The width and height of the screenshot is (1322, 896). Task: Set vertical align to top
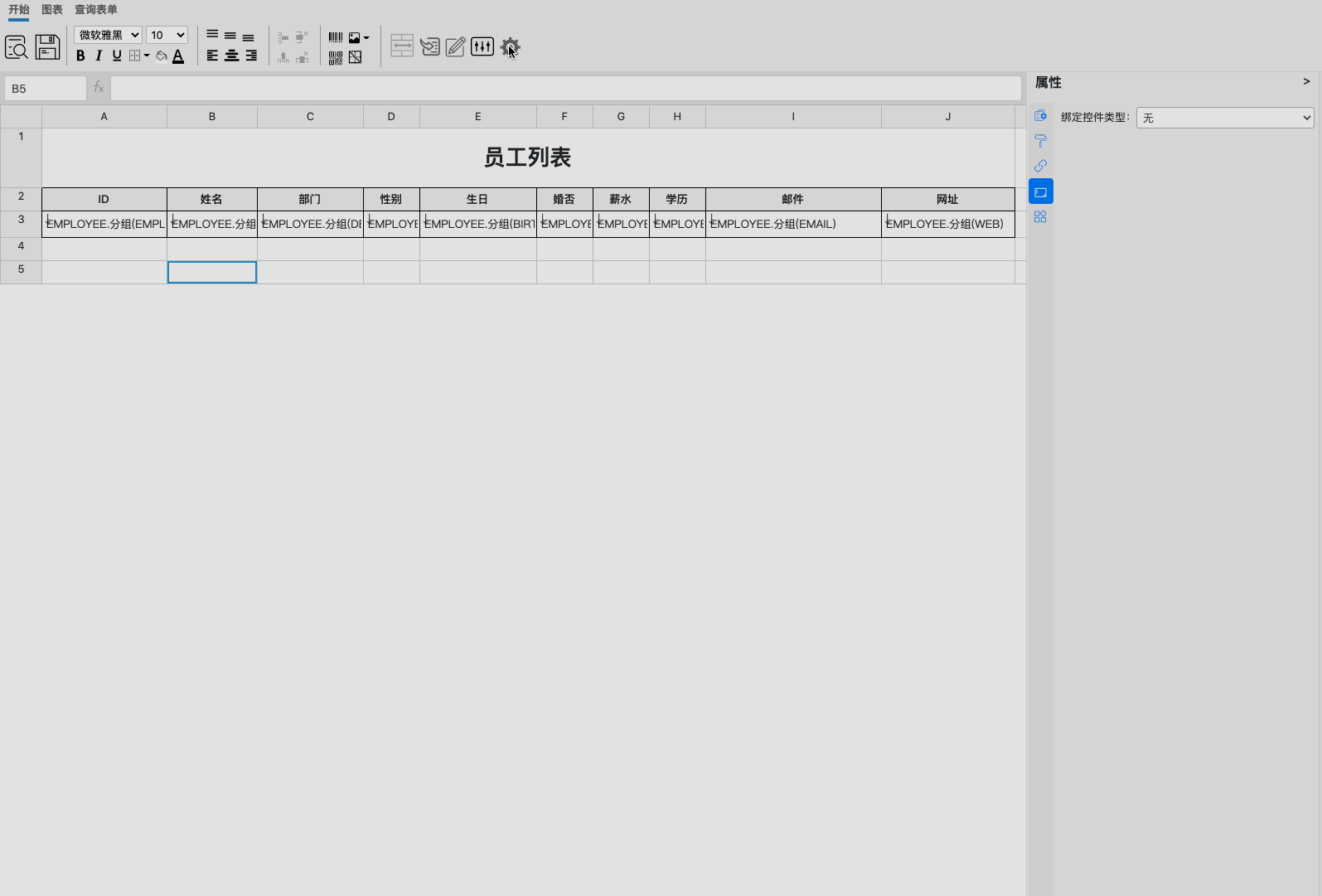pyautogui.click(x=212, y=35)
